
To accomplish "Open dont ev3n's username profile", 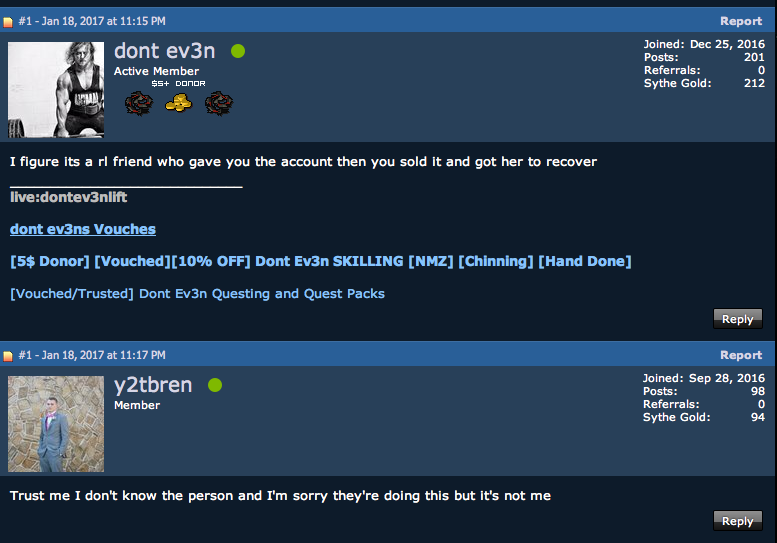I will coord(165,51).
